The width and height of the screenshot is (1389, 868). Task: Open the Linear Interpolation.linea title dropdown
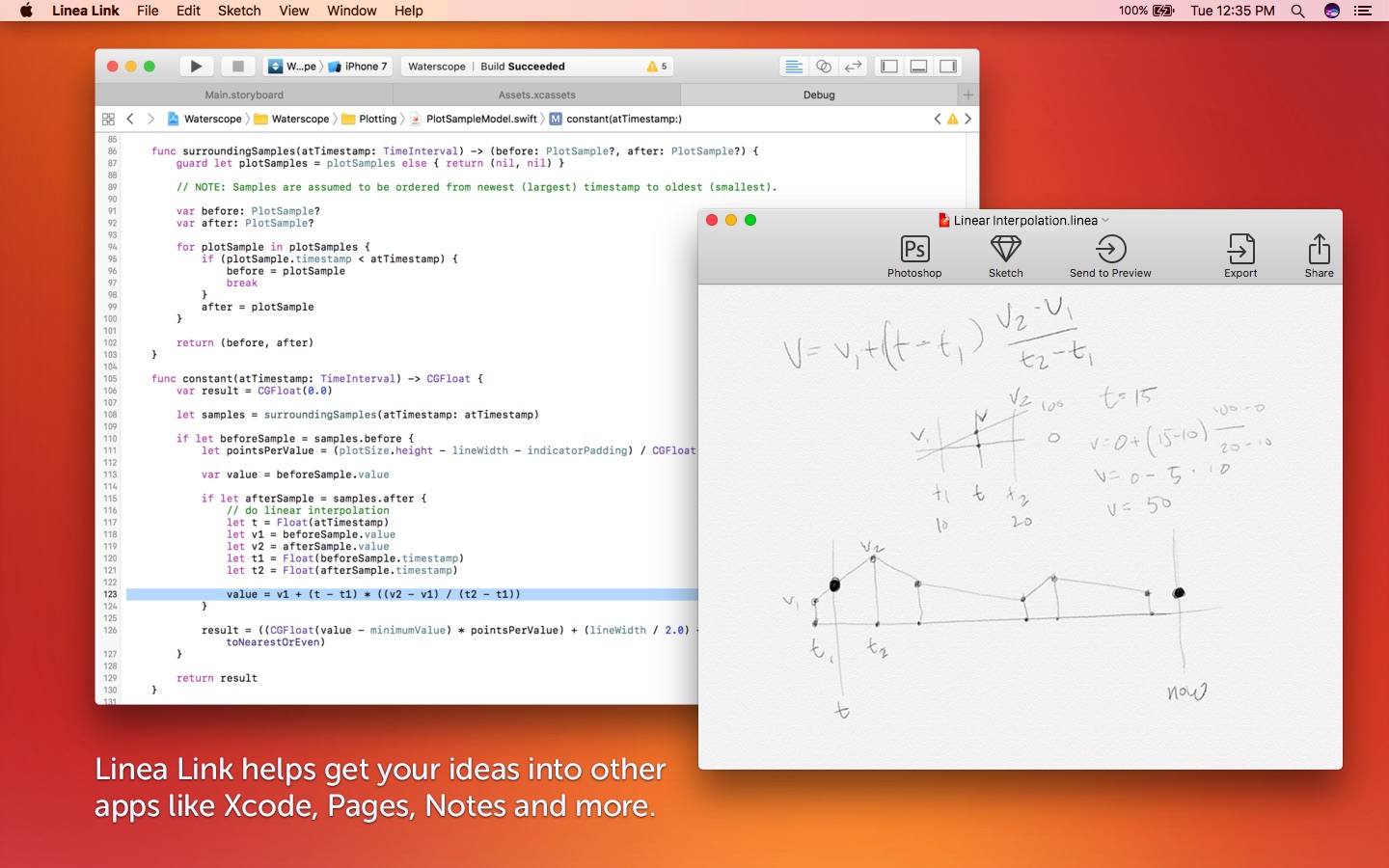tap(1105, 221)
